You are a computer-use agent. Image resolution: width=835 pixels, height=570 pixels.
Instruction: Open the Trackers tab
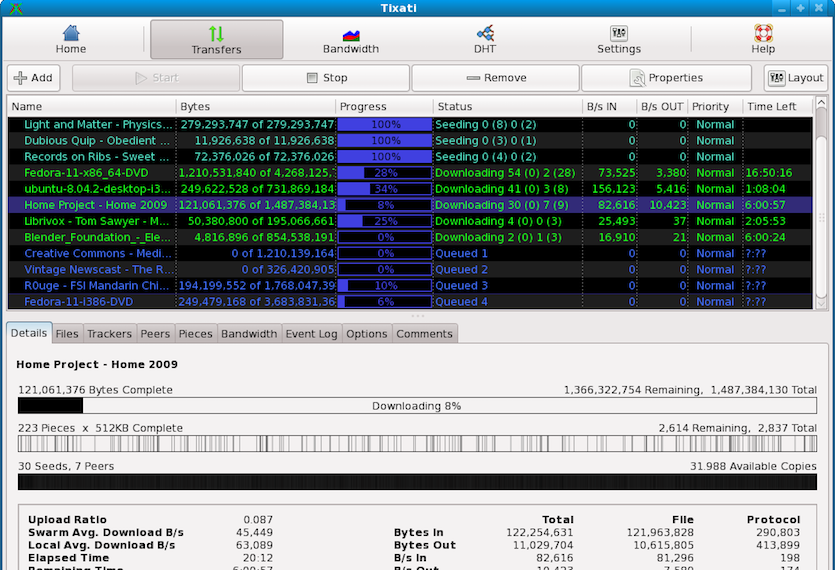pyautogui.click(x=109, y=334)
